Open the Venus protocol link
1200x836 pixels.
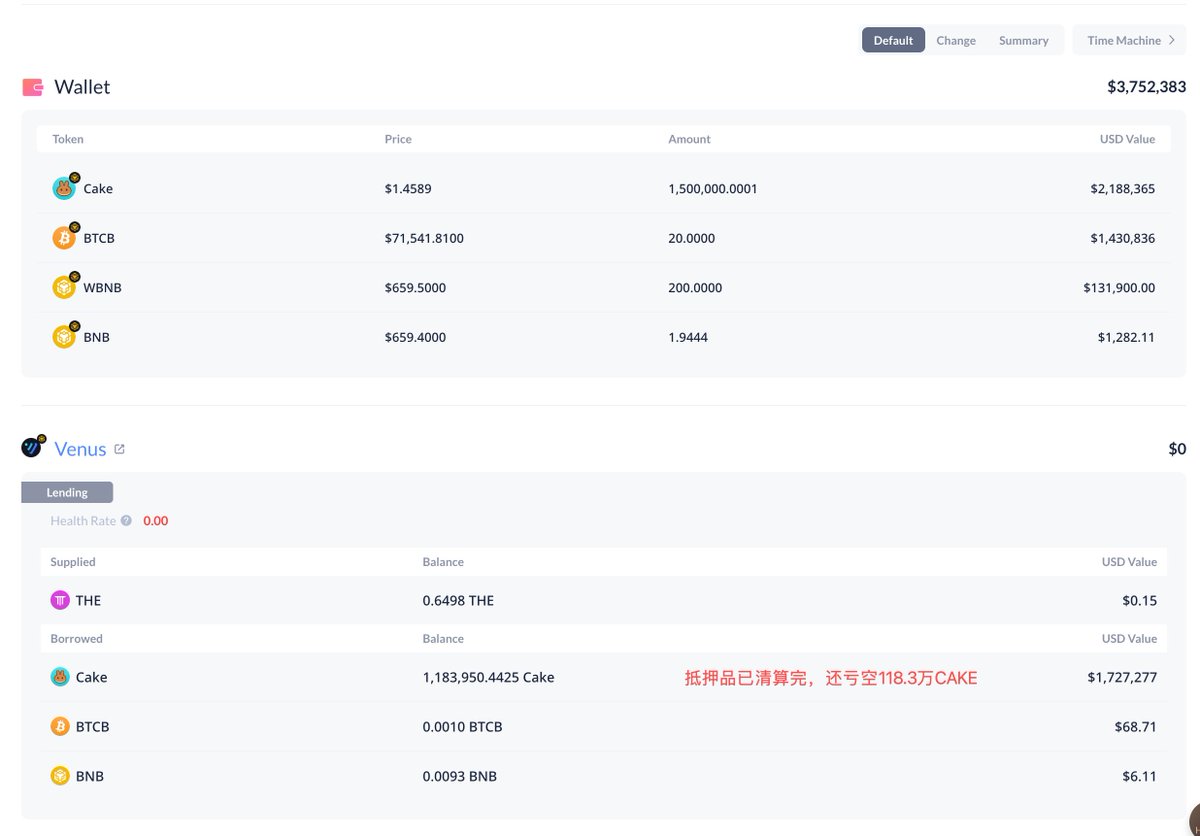(80, 449)
